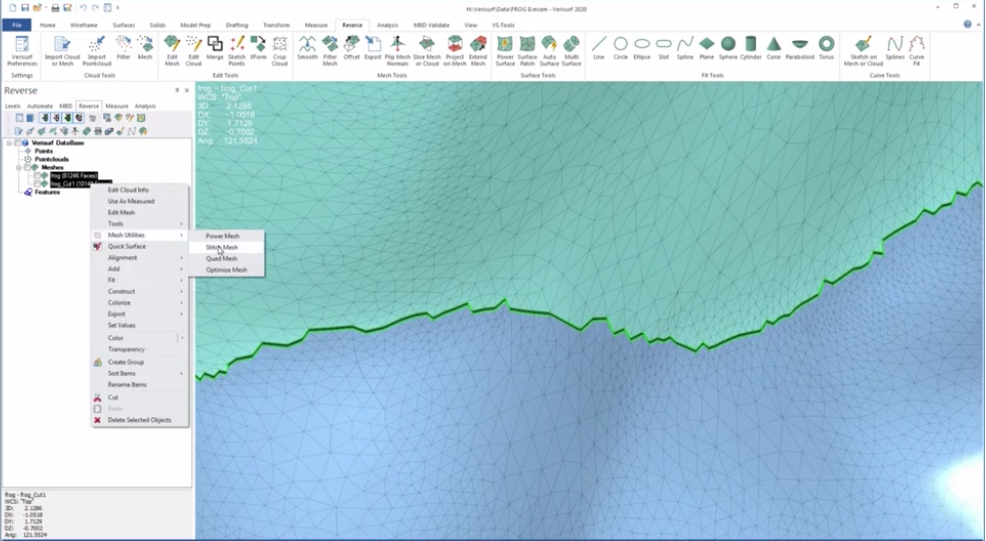Select the Extend Mesh tool
This screenshot has height=541, width=986.
[x=478, y=50]
